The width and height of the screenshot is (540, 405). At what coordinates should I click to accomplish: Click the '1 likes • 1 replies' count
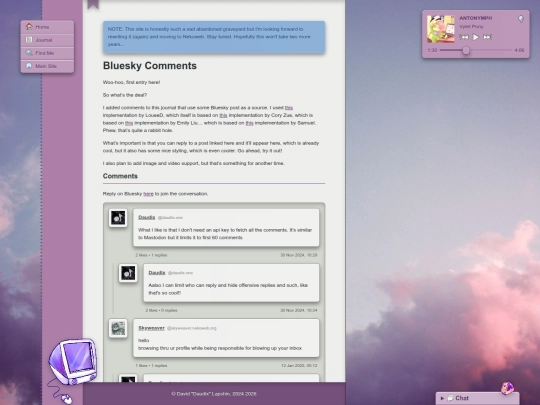[151, 365]
